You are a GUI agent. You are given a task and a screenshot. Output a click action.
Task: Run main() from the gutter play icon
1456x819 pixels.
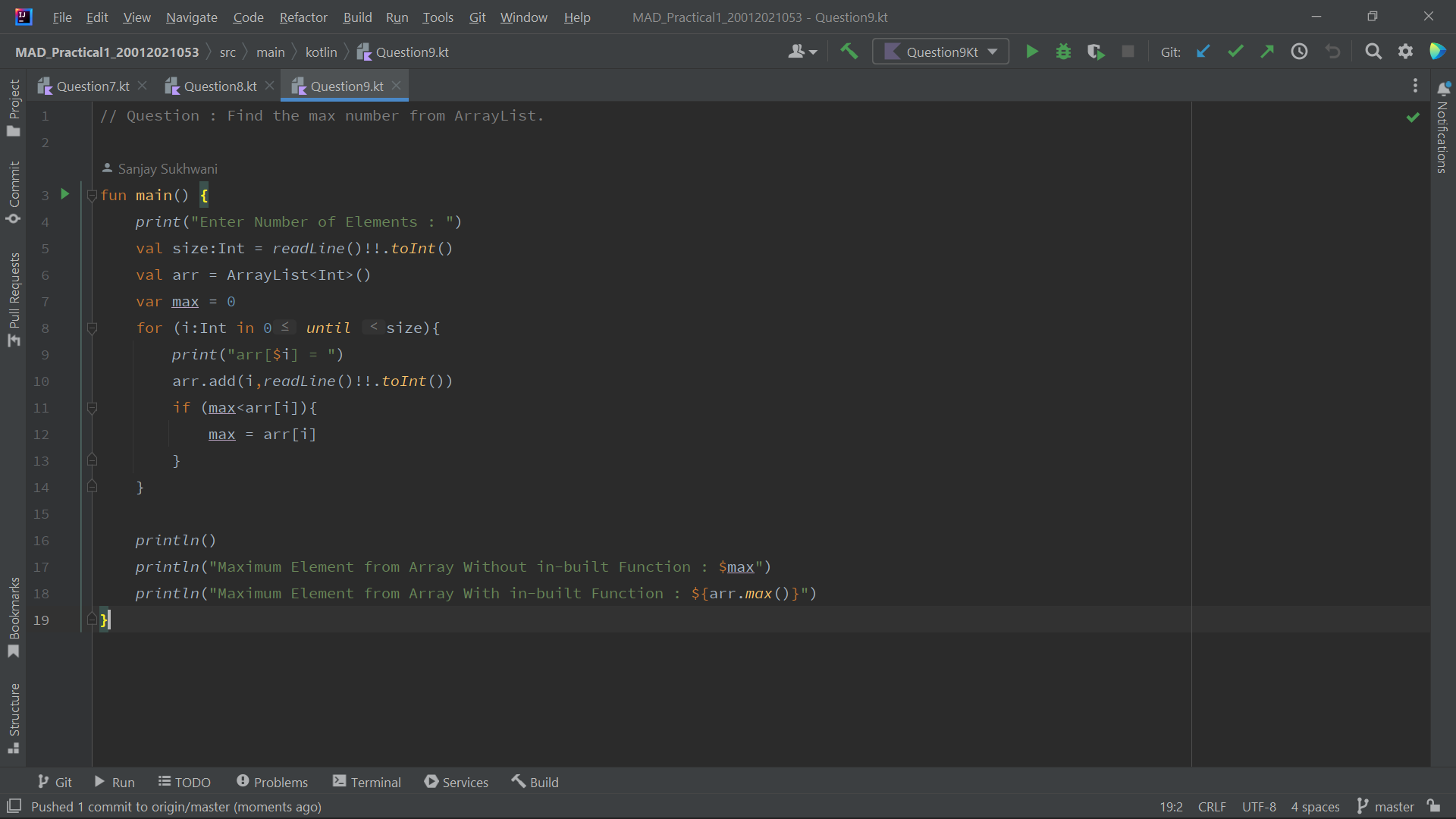point(65,194)
